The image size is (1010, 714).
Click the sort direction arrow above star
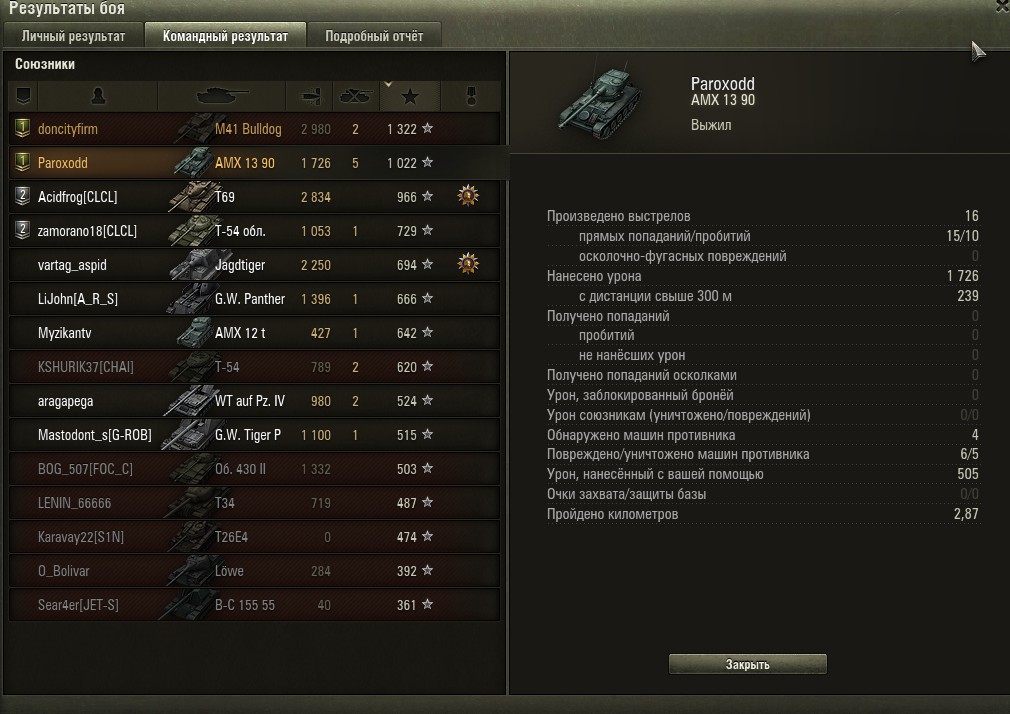pyautogui.click(x=388, y=84)
